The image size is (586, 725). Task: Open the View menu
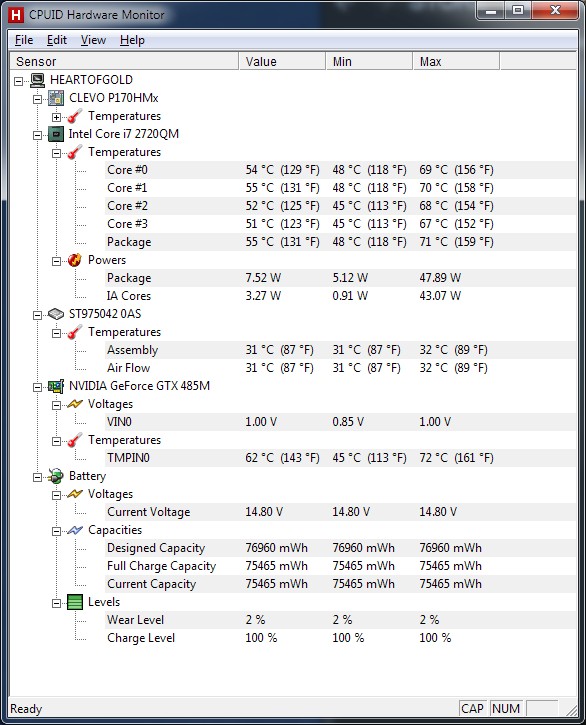coord(93,40)
